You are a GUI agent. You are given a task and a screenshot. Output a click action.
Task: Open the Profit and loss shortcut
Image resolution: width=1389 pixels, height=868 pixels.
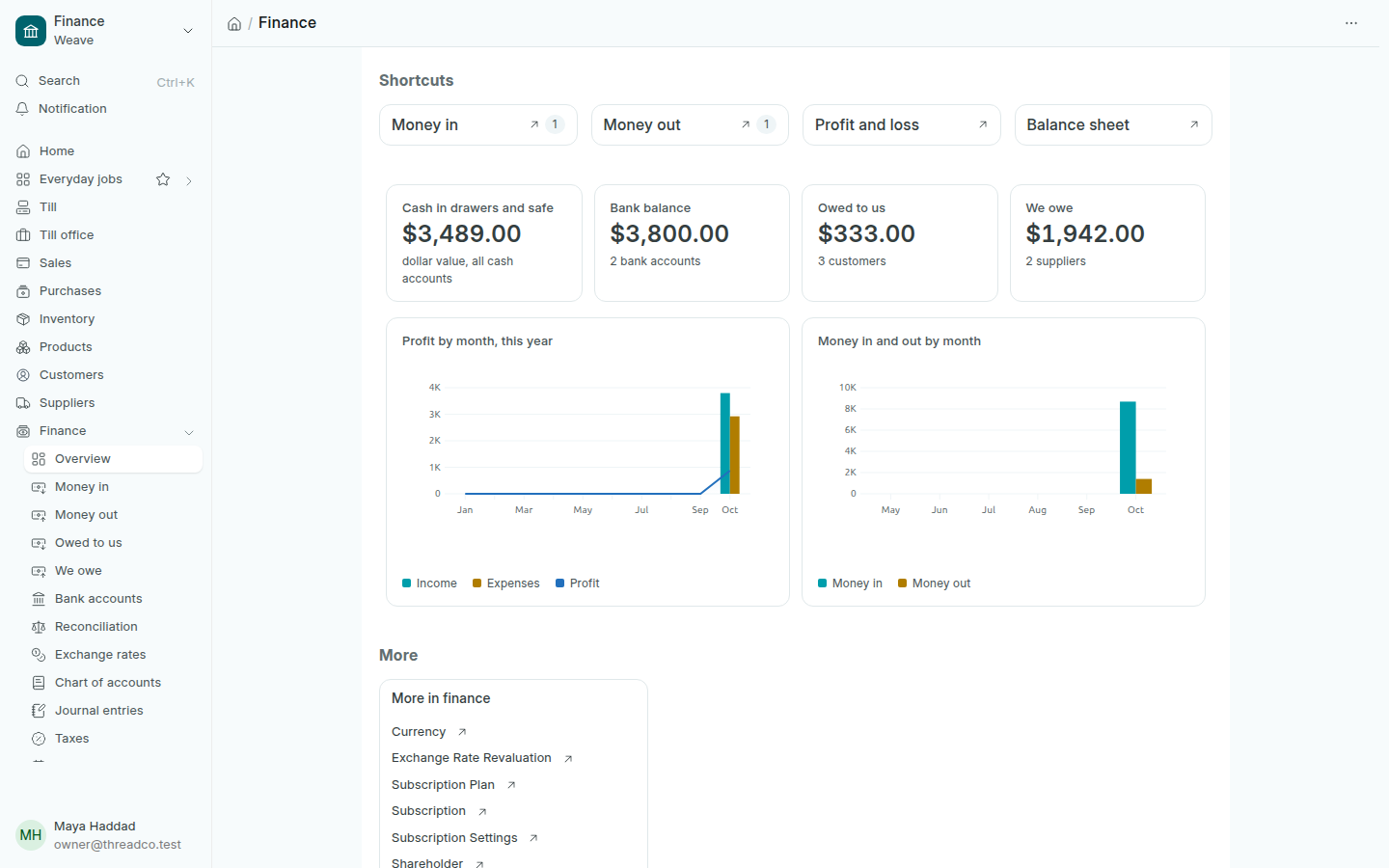(x=902, y=125)
